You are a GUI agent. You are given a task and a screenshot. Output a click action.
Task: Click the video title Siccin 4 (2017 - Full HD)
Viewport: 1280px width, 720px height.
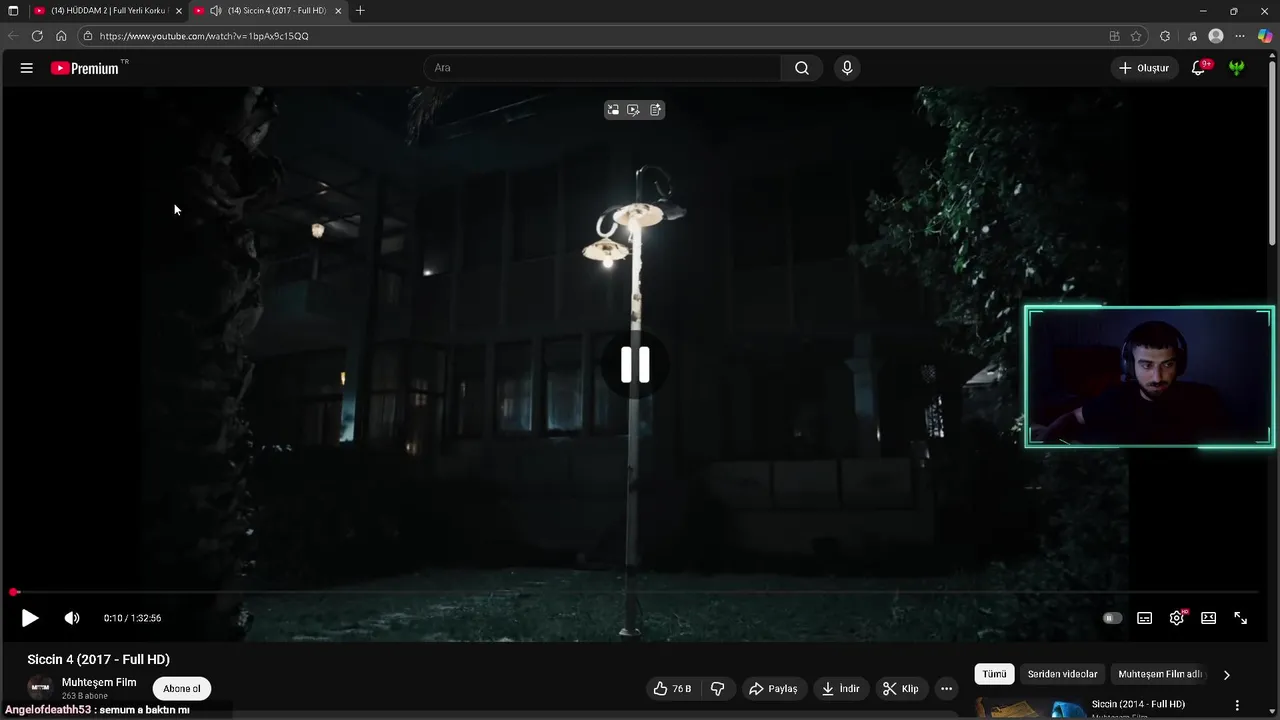(x=98, y=659)
